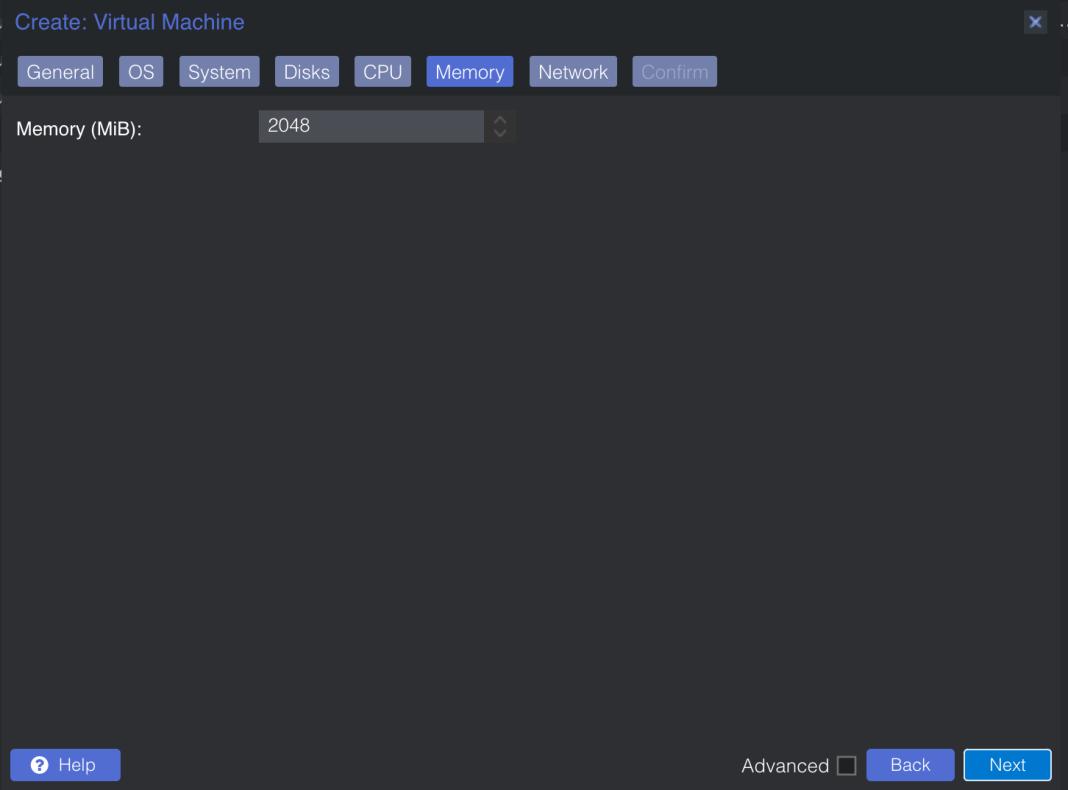Screen dimensions: 1068x790
Task: Click the "Memory (MiB):" field label
Action: point(79,129)
